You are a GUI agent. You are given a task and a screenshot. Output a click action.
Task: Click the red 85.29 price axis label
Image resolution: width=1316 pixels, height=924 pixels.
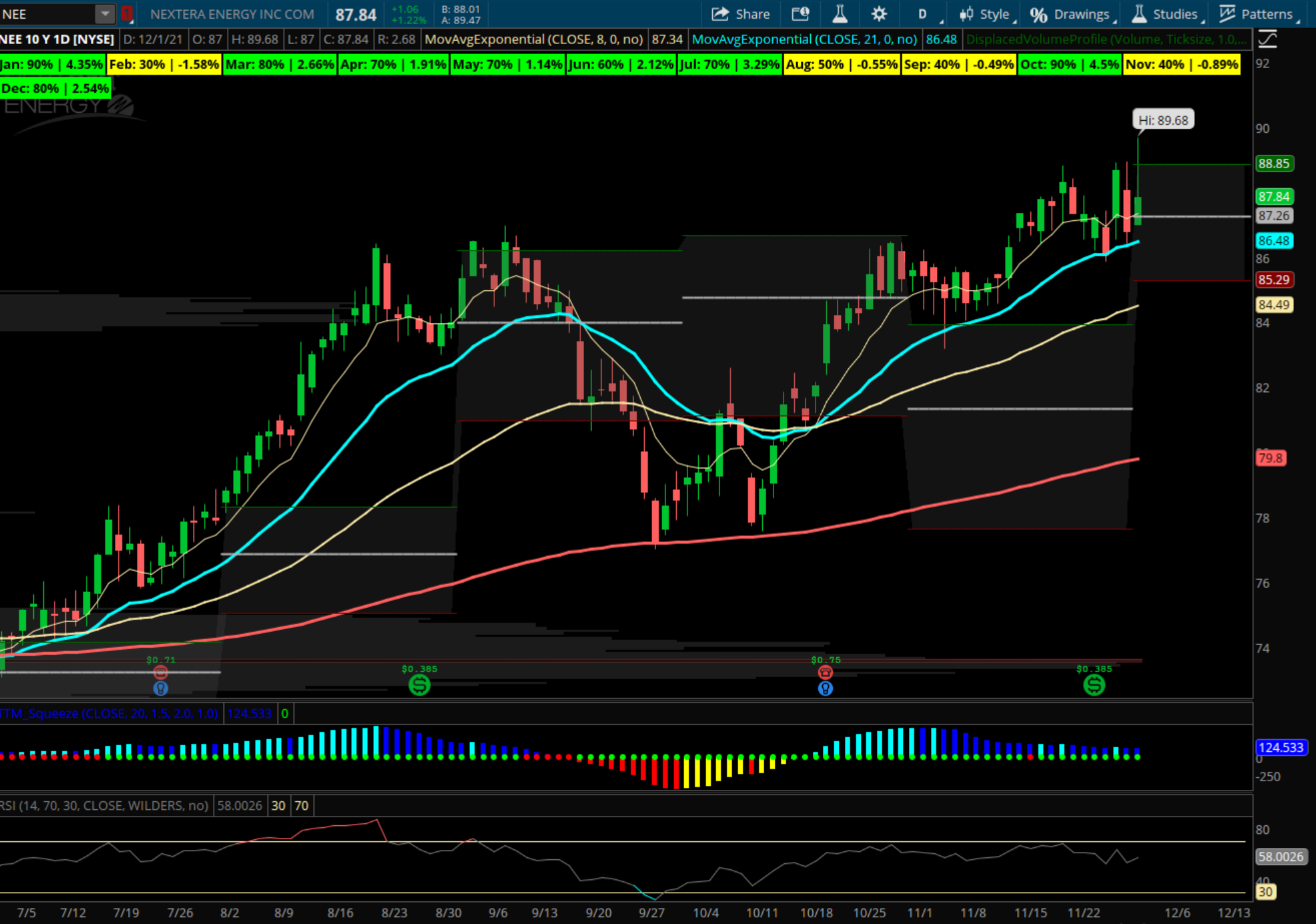[1273, 280]
